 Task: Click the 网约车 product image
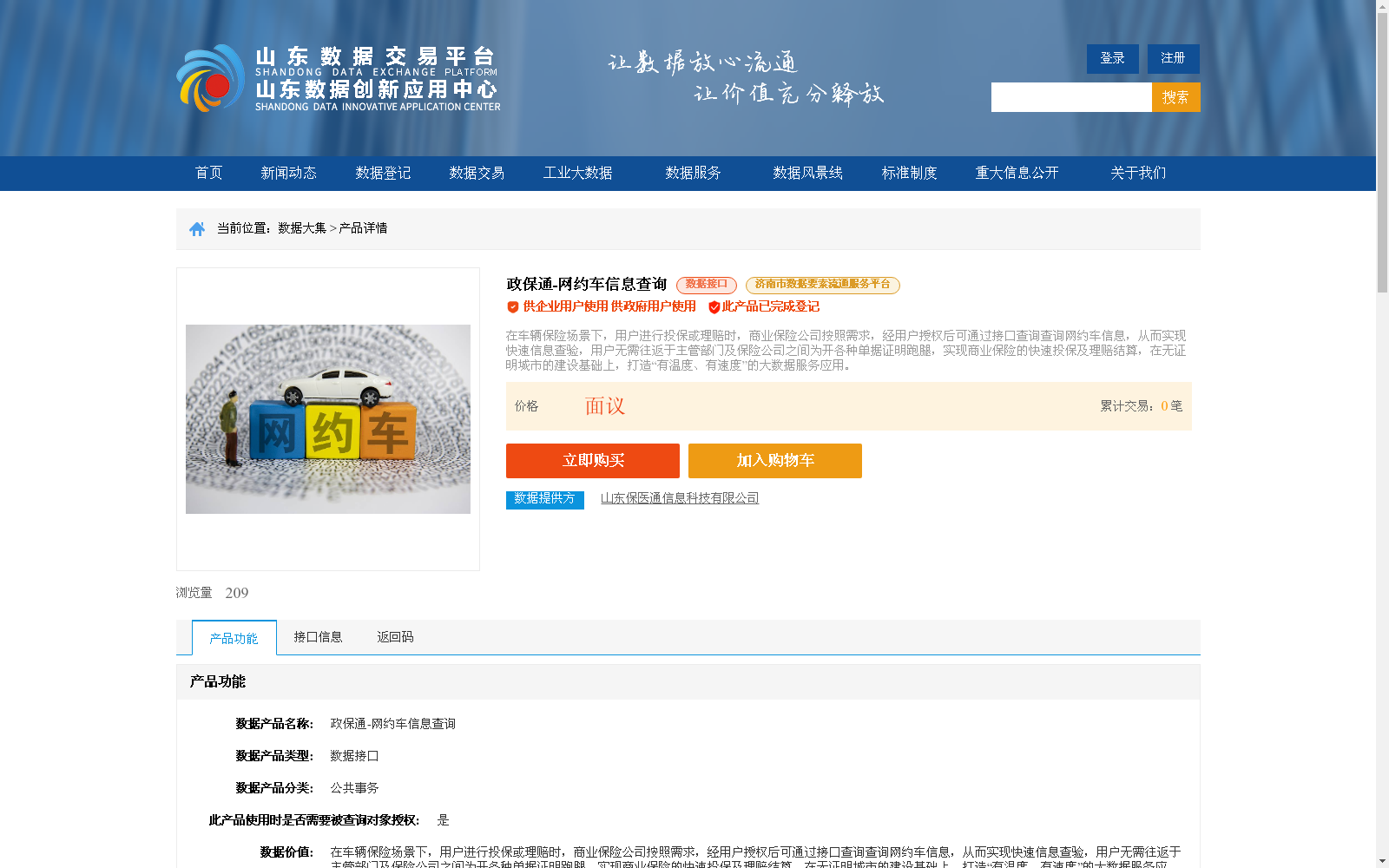(x=328, y=419)
